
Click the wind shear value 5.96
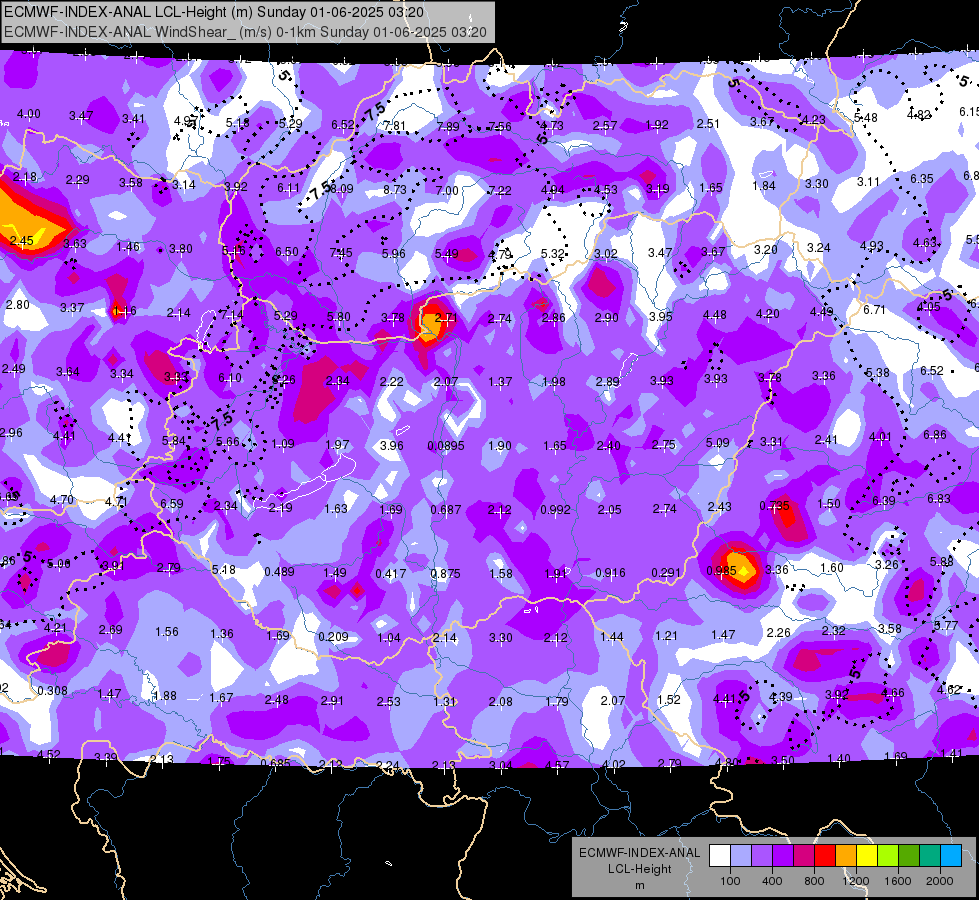pos(393,254)
